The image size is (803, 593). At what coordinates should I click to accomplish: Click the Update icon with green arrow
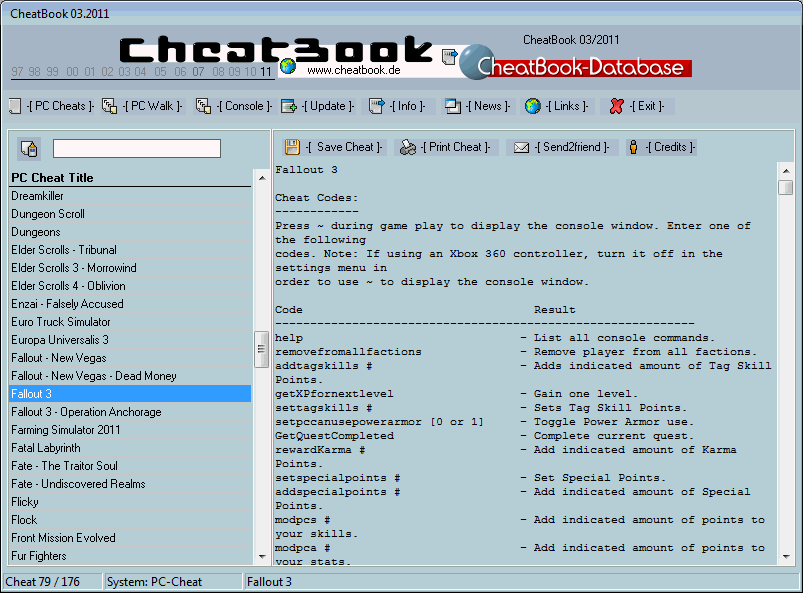point(289,106)
